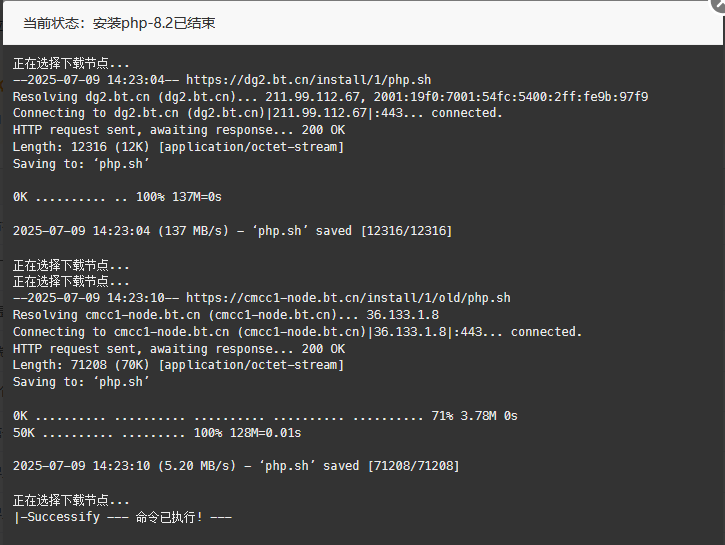Select the 正在选择下载节点 line above Successify
Viewport: 725px width, 545px height.
point(71,500)
